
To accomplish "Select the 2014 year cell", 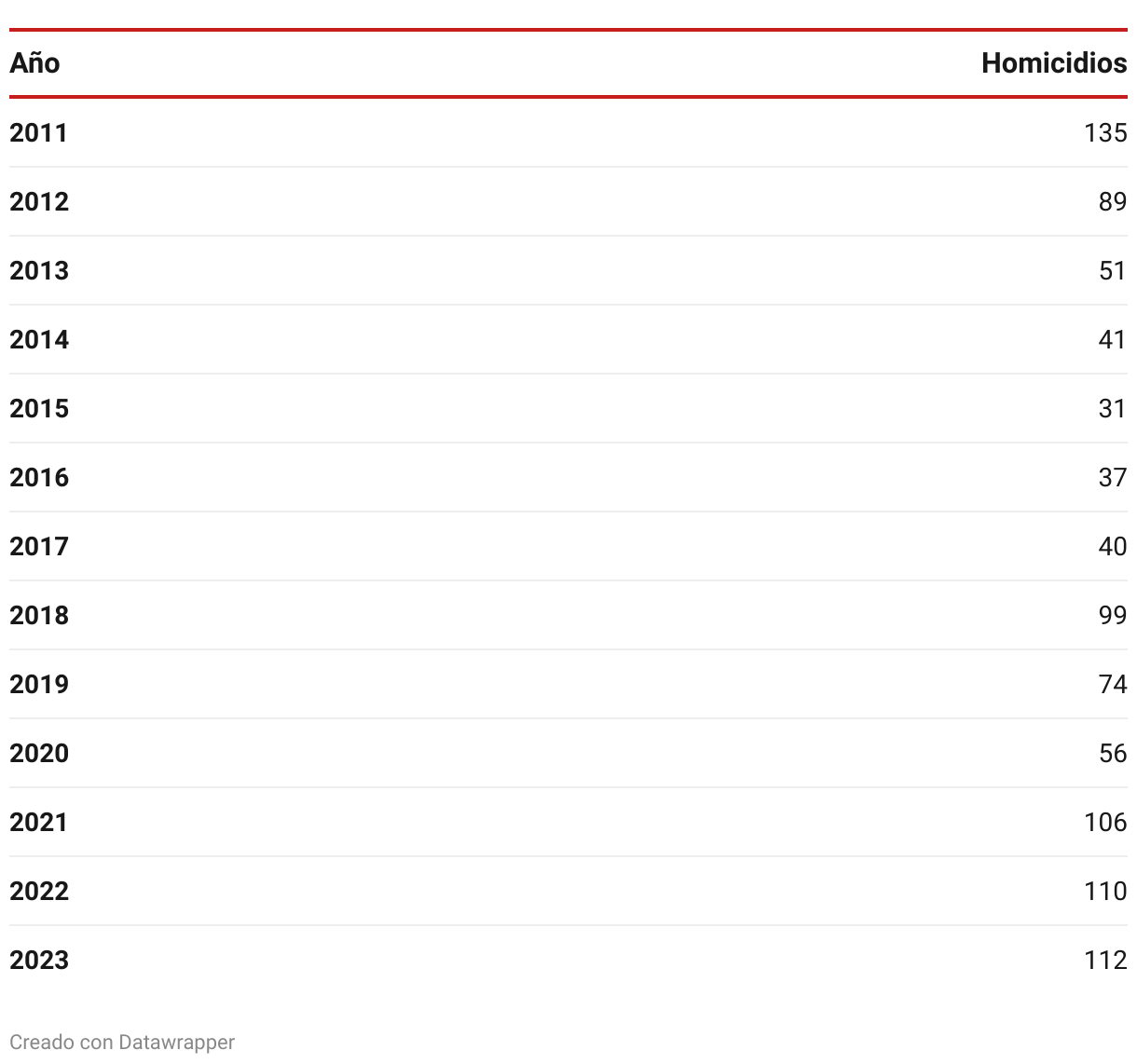I will [39, 339].
